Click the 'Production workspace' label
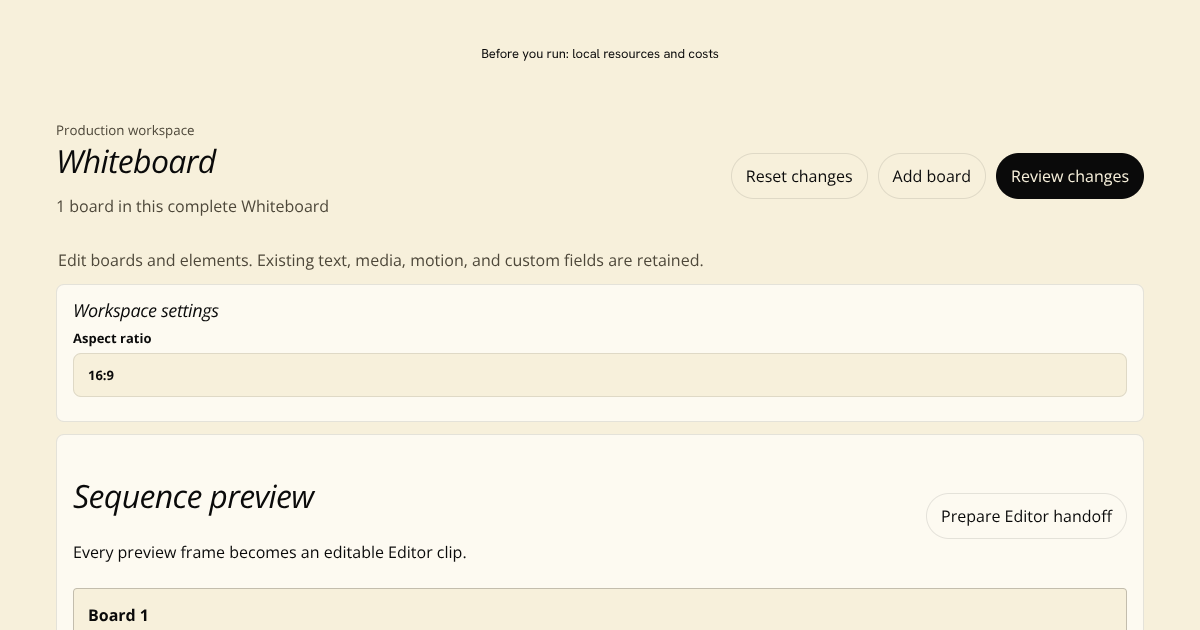Image resolution: width=1200 pixels, height=630 pixels. point(125,130)
